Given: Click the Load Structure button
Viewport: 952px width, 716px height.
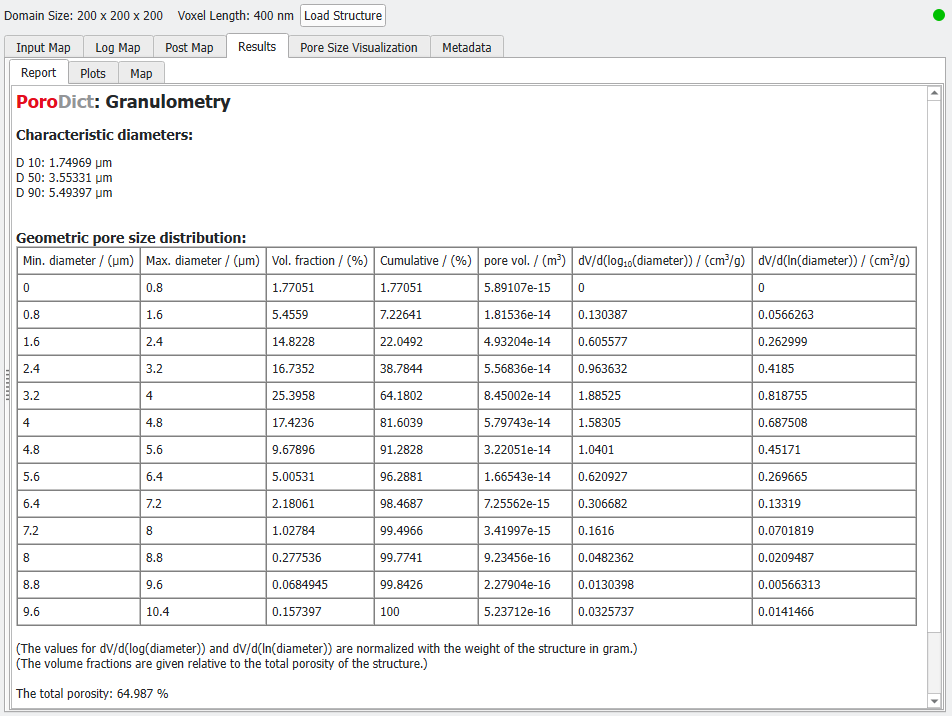Looking at the screenshot, I should (342, 16).
